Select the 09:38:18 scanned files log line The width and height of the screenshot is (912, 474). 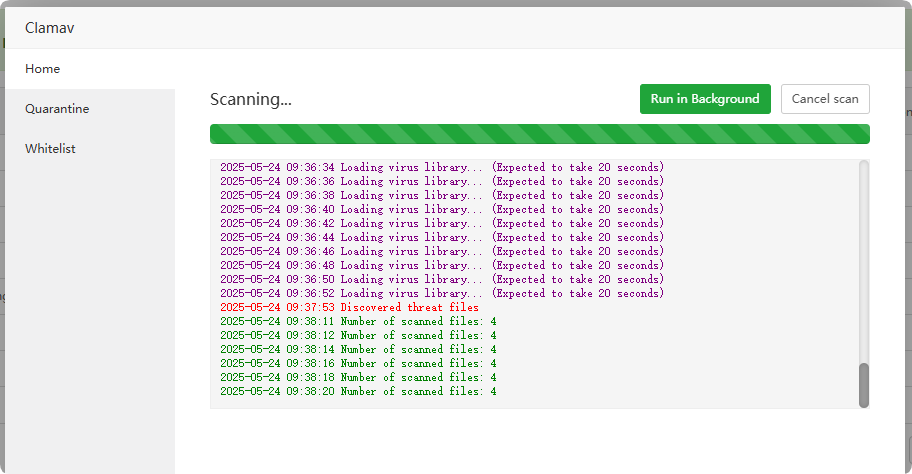(x=358, y=377)
